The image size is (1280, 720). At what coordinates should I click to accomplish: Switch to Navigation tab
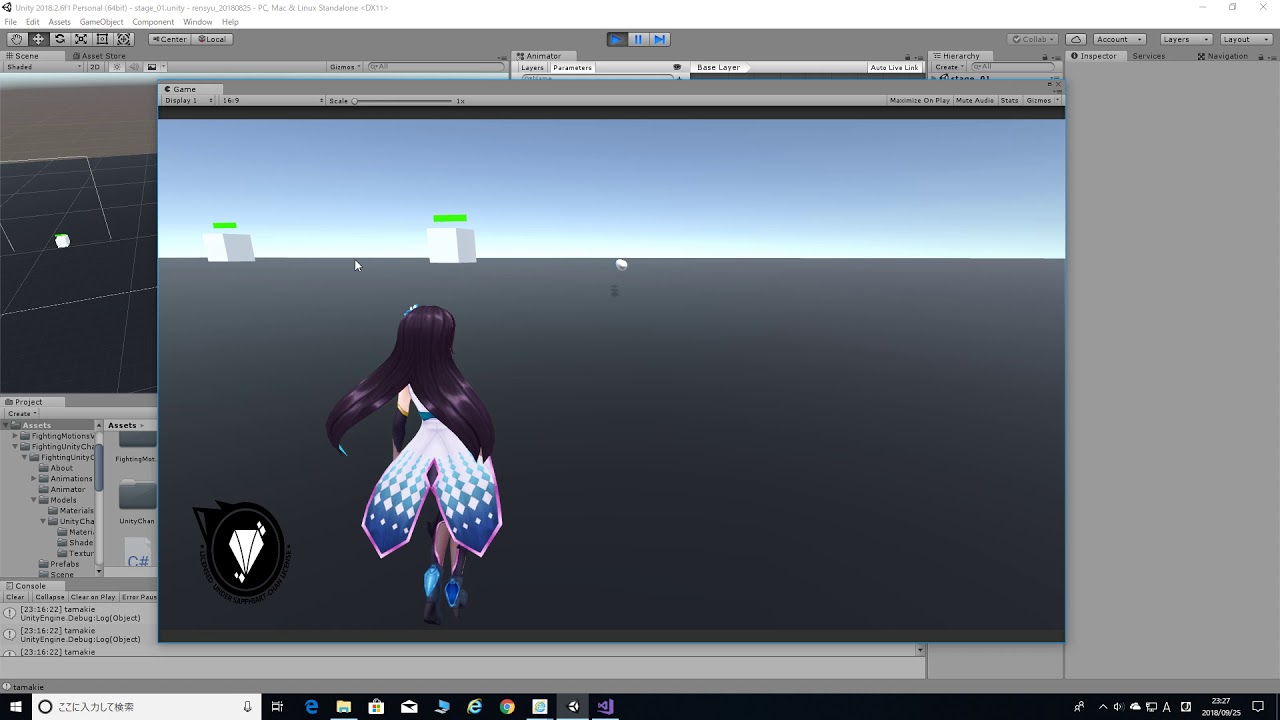pyautogui.click(x=1222, y=56)
